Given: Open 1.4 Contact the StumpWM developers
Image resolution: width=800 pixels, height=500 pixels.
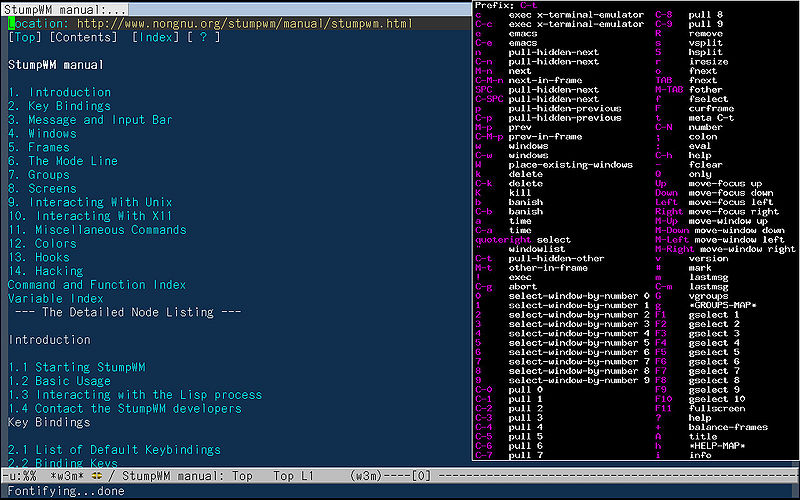Looking at the screenshot, I should click(125, 409).
